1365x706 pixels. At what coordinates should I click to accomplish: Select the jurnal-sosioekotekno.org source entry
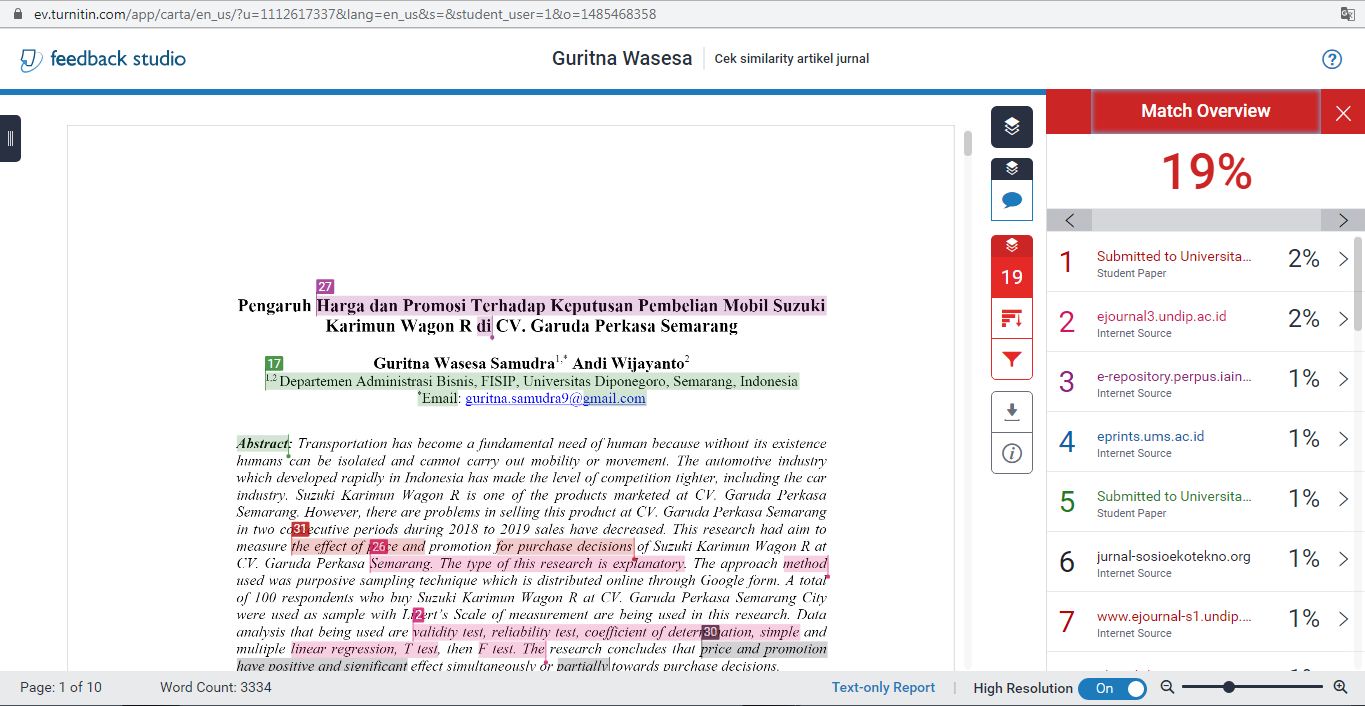click(x=1173, y=557)
